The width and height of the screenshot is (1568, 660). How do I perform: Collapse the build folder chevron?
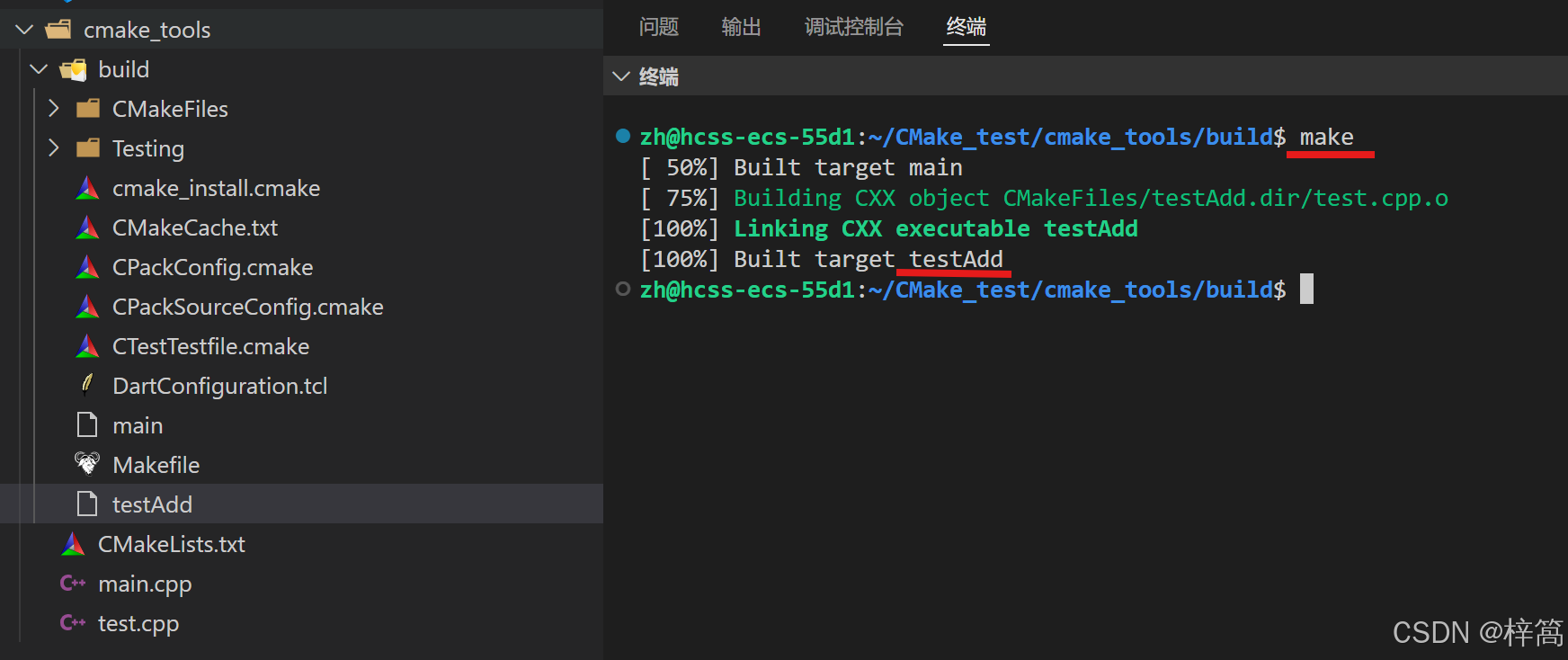tap(39, 69)
